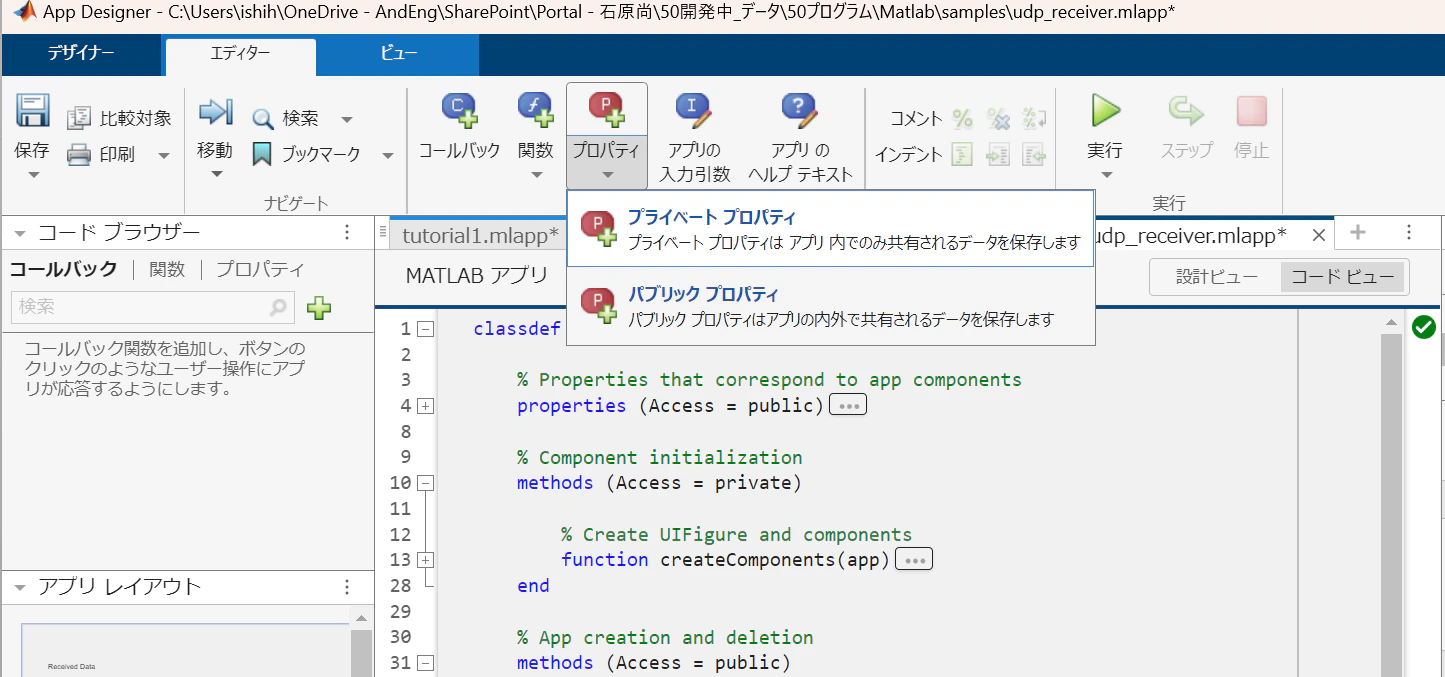Open the tutorial1.mlapp* document tab
This screenshot has width=1445, height=677.
pos(480,236)
